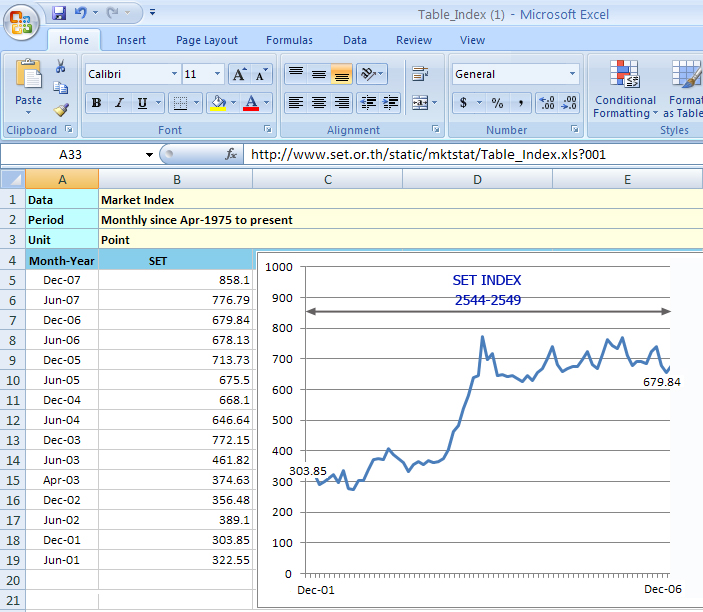
Task: Toggle Italic formatting
Action: pyautogui.click(x=119, y=103)
